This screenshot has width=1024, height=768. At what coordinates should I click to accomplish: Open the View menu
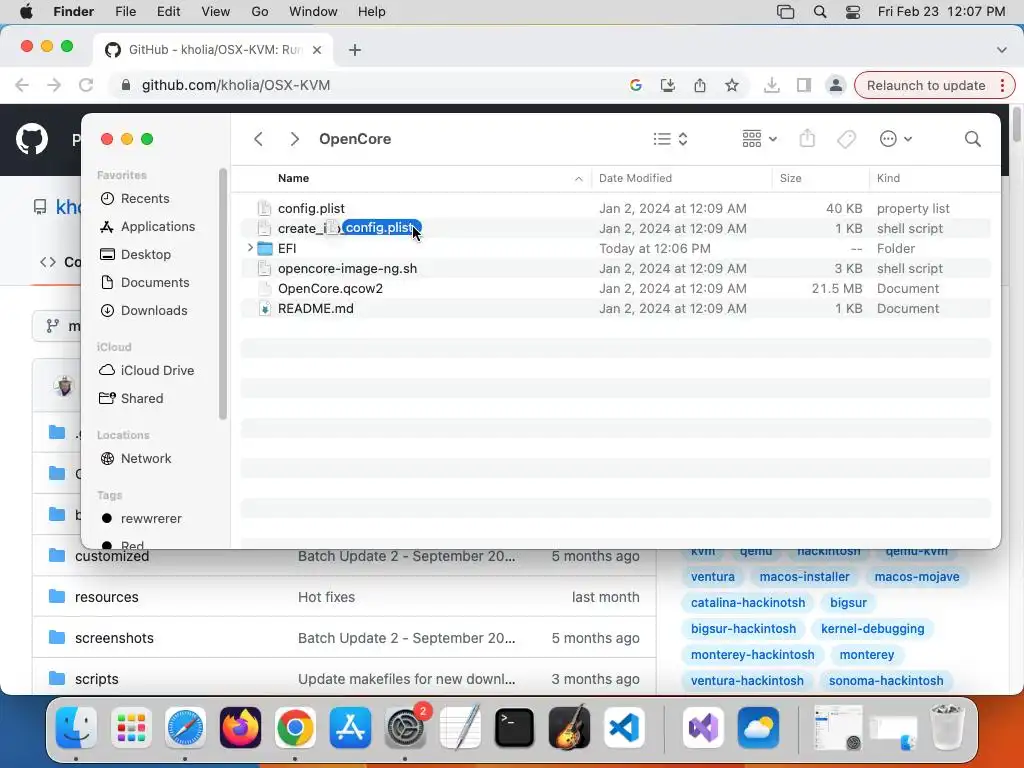pos(216,12)
